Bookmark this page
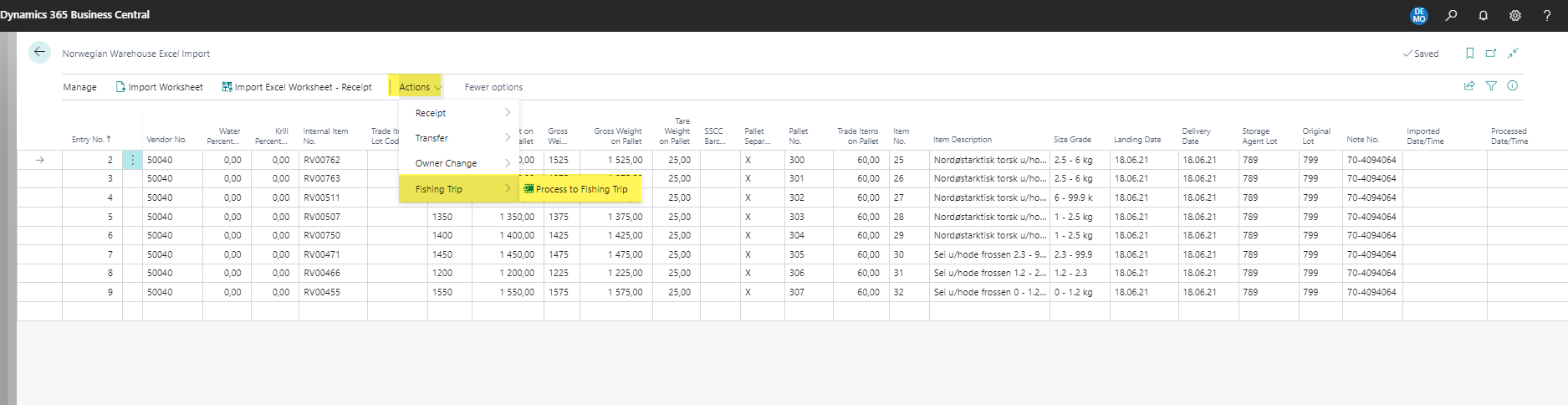1568x405 pixels. pos(1469,54)
